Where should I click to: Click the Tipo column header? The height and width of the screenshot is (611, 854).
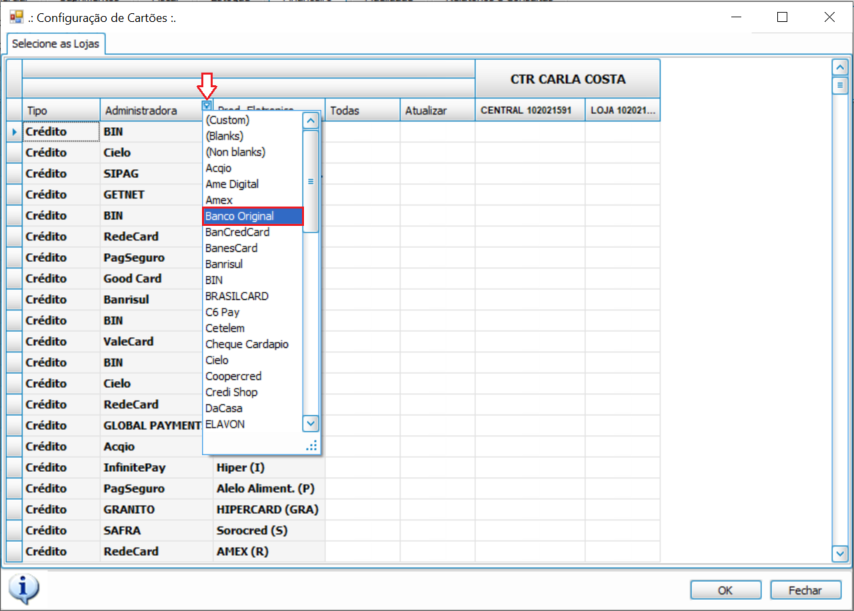pyautogui.click(x=61, y=110)
